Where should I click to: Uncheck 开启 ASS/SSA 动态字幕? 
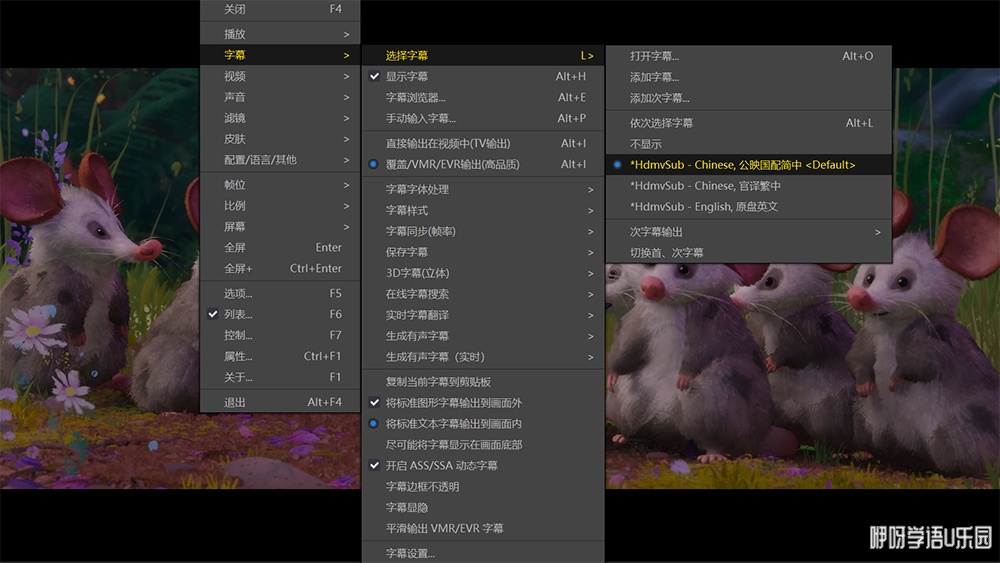(441, 466)
